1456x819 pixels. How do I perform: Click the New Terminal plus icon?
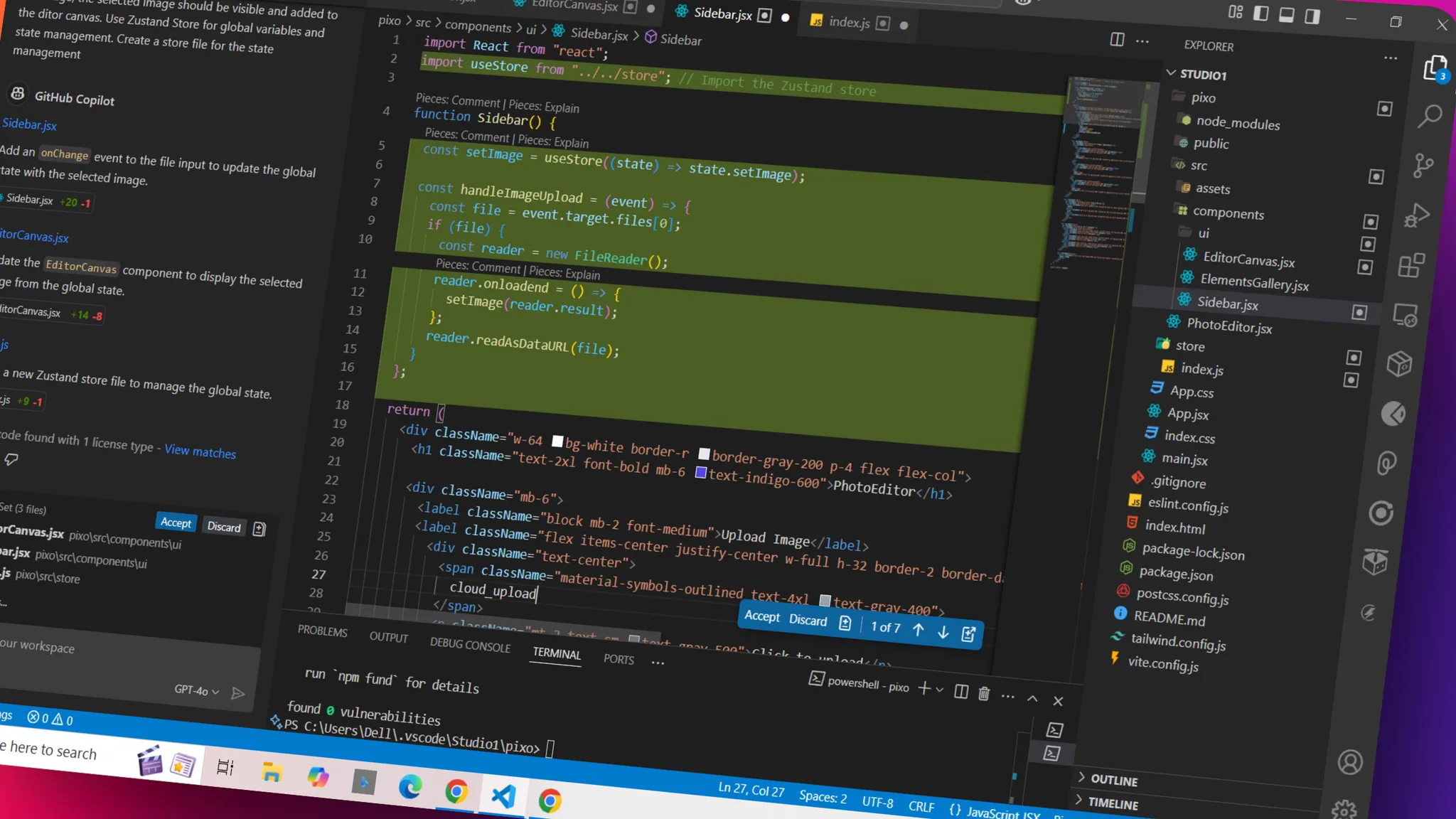tap(924, 687)
